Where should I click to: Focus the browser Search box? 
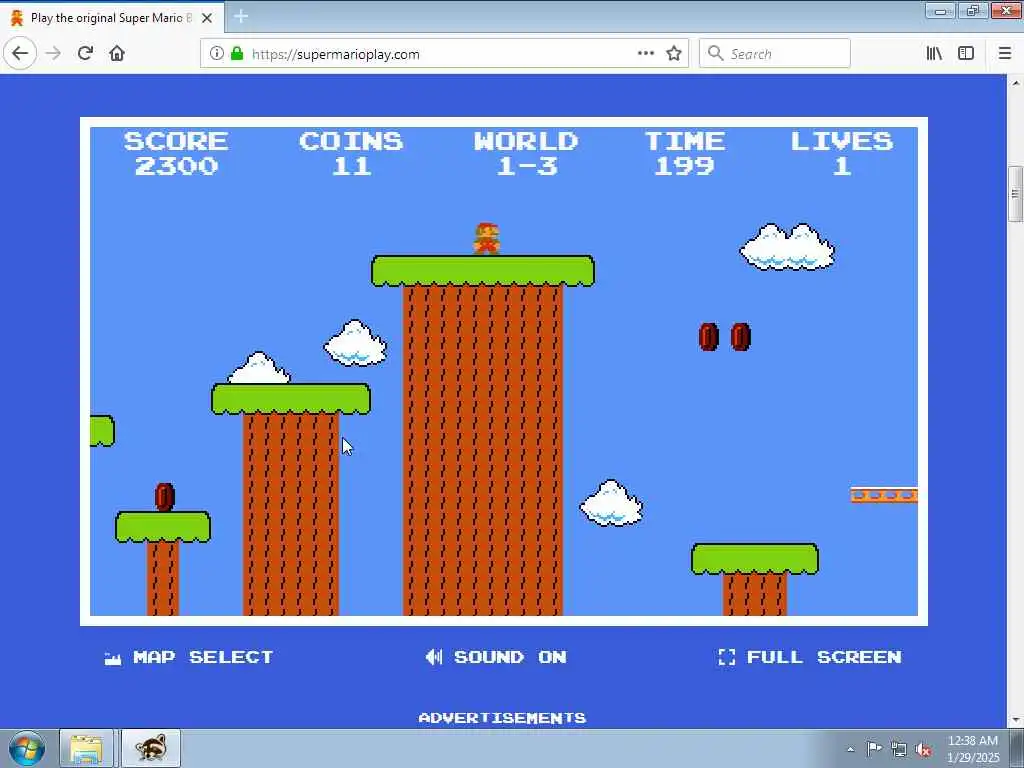point(775,54)
